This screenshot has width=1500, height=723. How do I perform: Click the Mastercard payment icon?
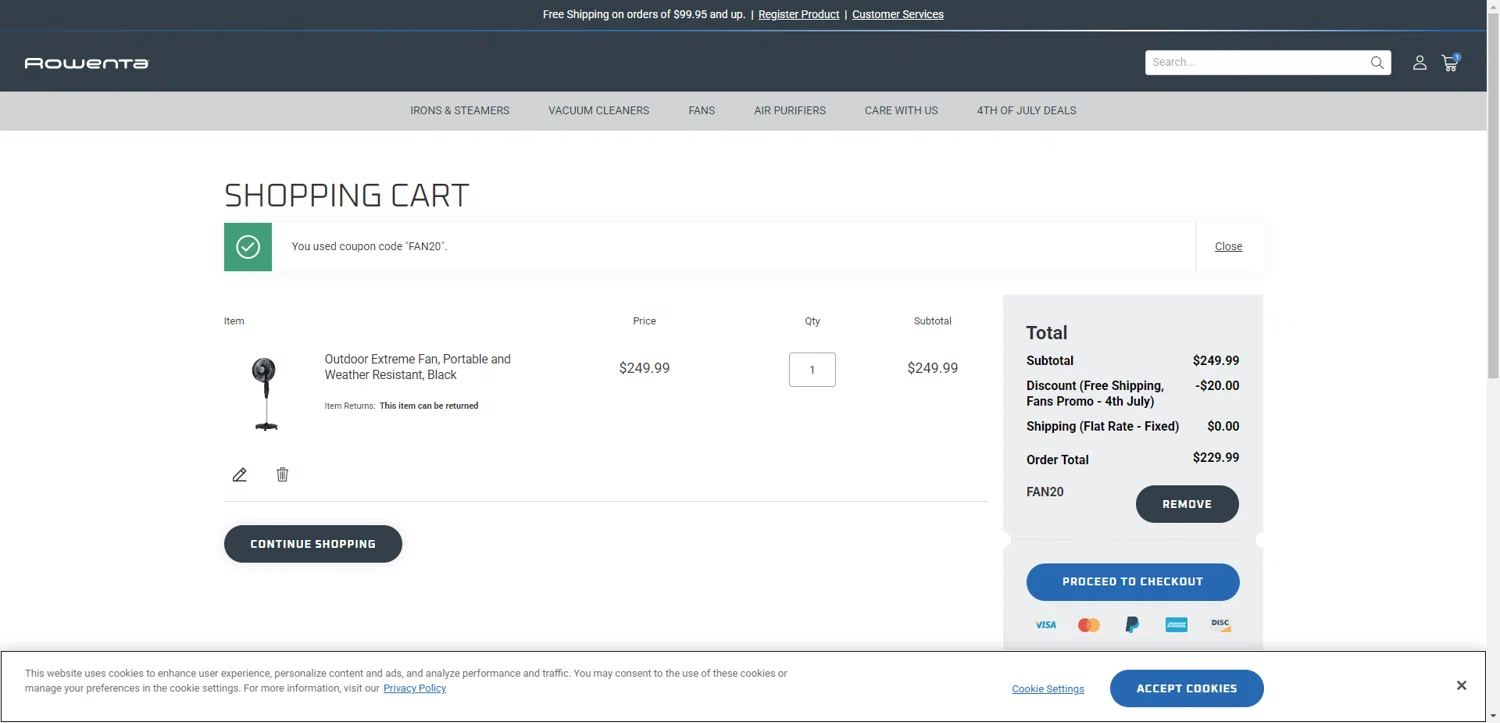point(1089,625)
